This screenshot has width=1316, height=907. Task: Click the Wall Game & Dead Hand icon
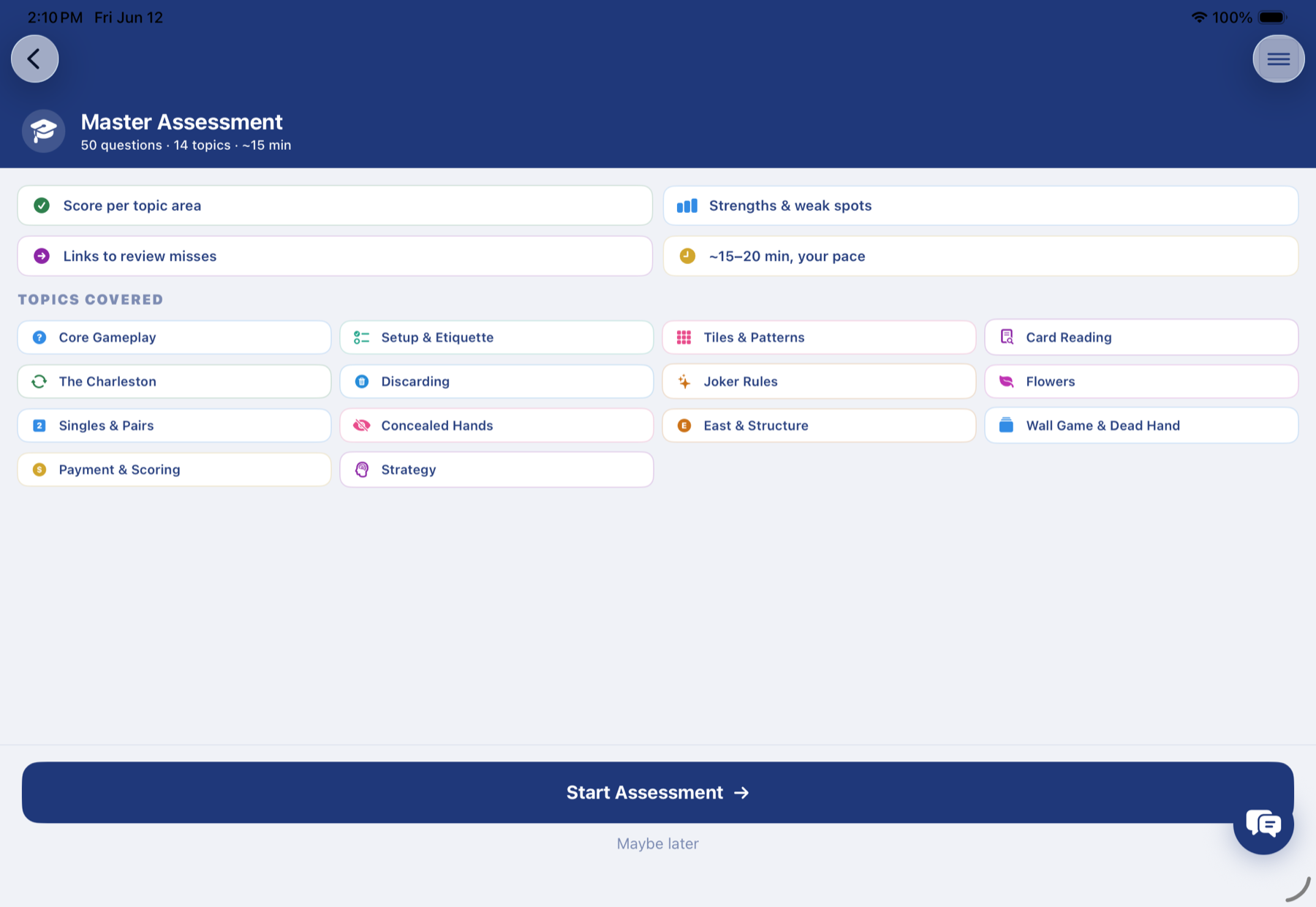[x=1007, y=425]
